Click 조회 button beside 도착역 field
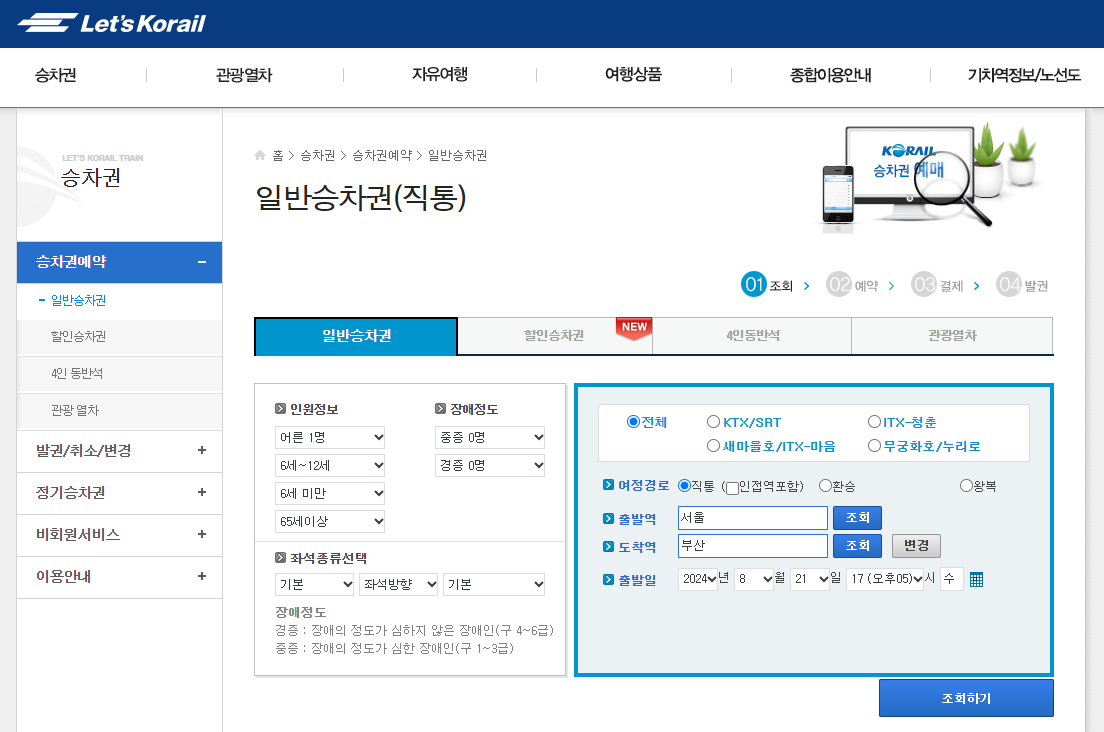 click(x=857, y=545)
